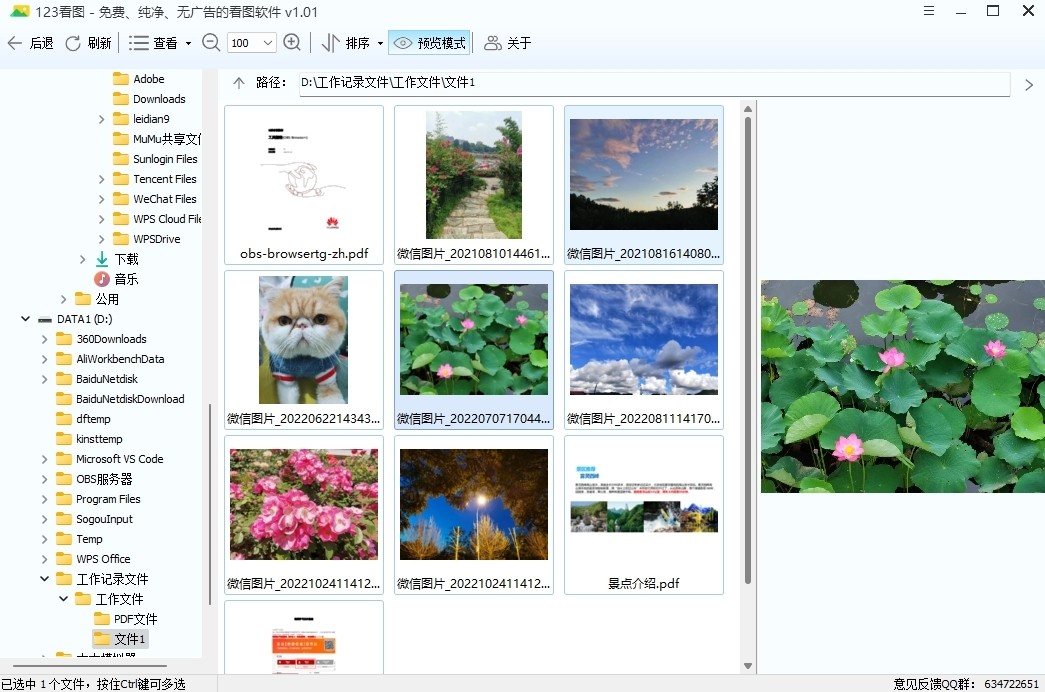Collapse the 工作记录文件 folder
The height and width of the screenshot is (692, 1045).
pos(43,578)
